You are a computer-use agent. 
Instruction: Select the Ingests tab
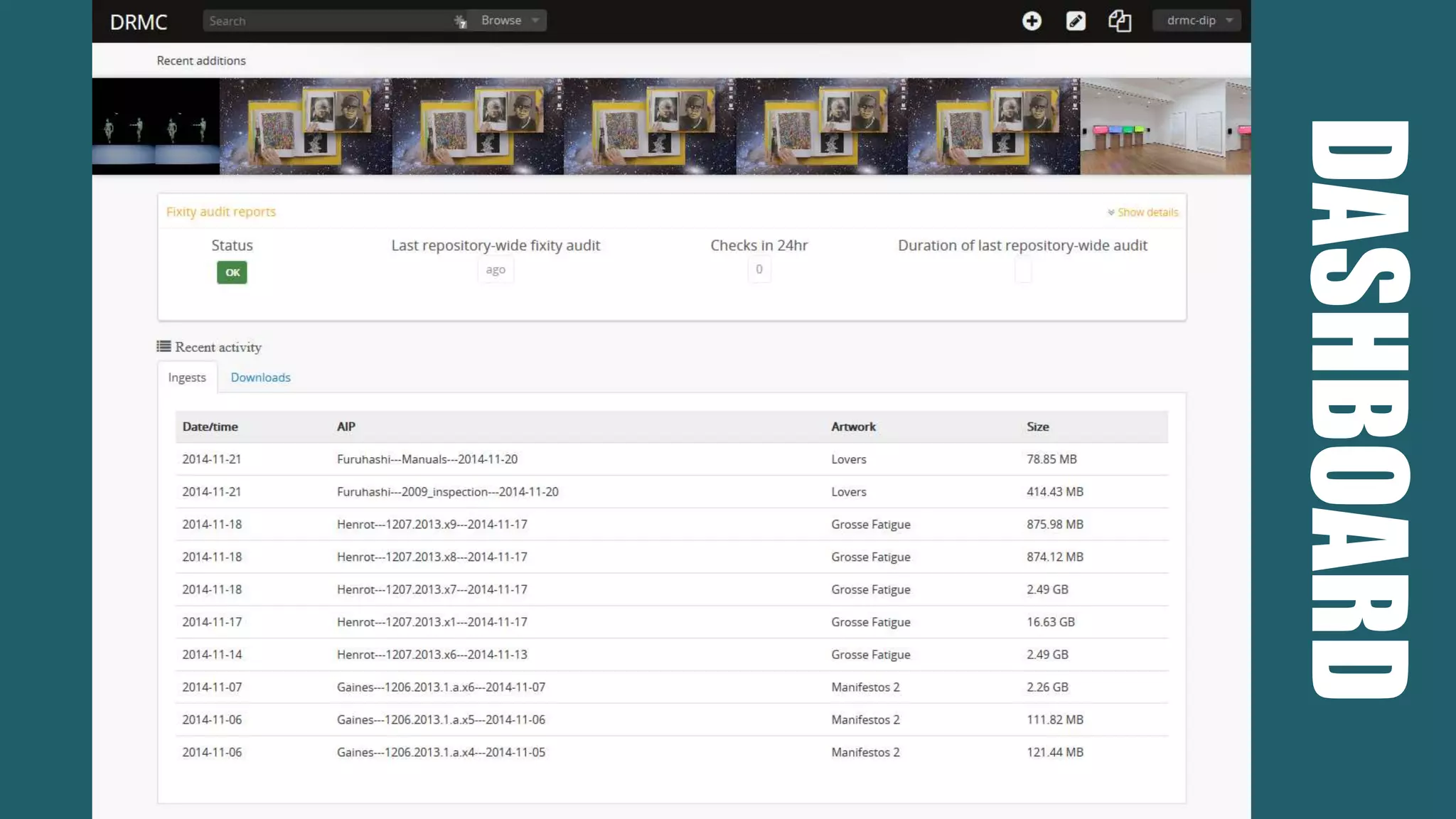(187, 378)
